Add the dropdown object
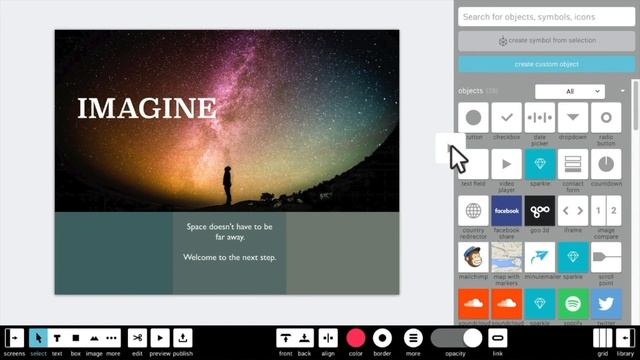 (573, 118)
